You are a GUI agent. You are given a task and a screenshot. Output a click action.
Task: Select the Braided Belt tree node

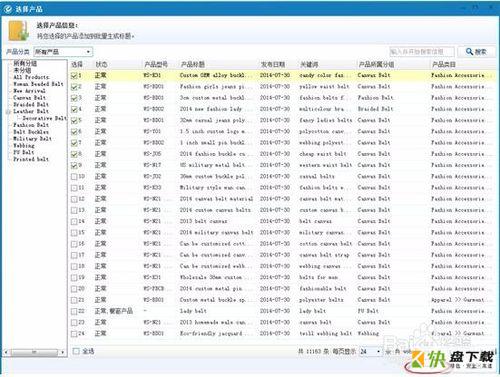[31, 104]
